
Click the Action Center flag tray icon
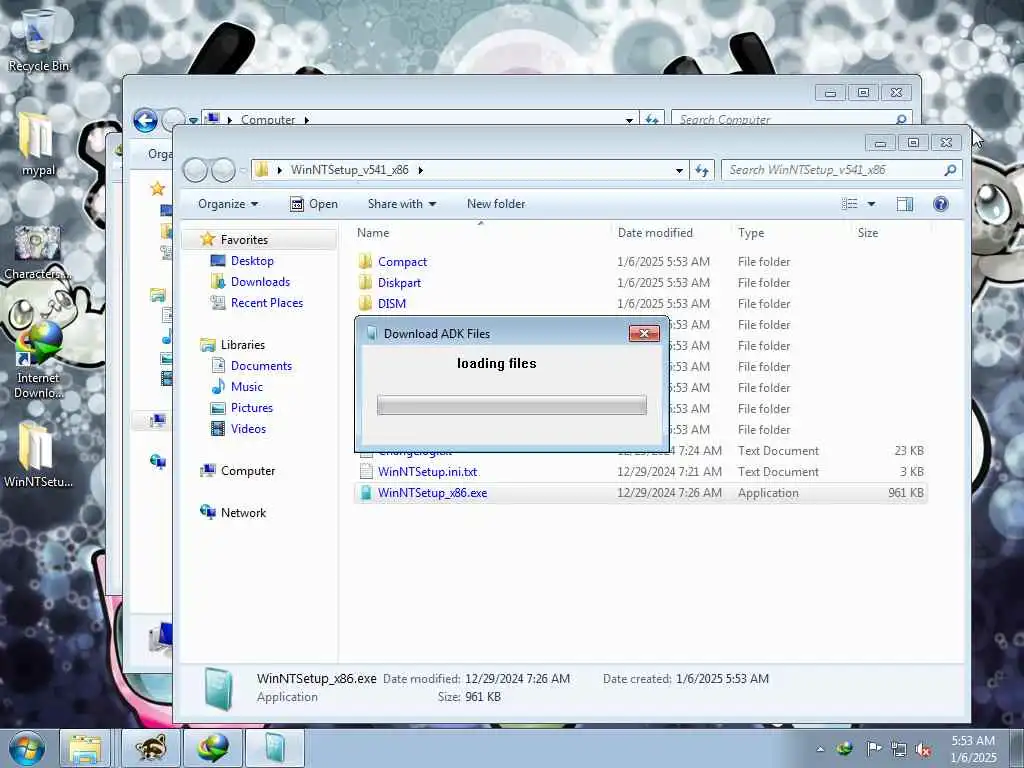pos(873,748)
